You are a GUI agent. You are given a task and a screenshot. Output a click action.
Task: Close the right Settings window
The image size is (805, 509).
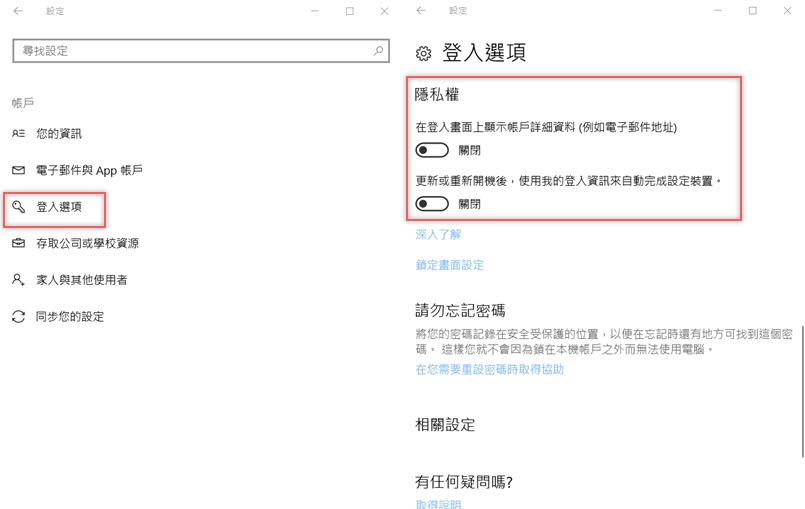pos(787,10)
